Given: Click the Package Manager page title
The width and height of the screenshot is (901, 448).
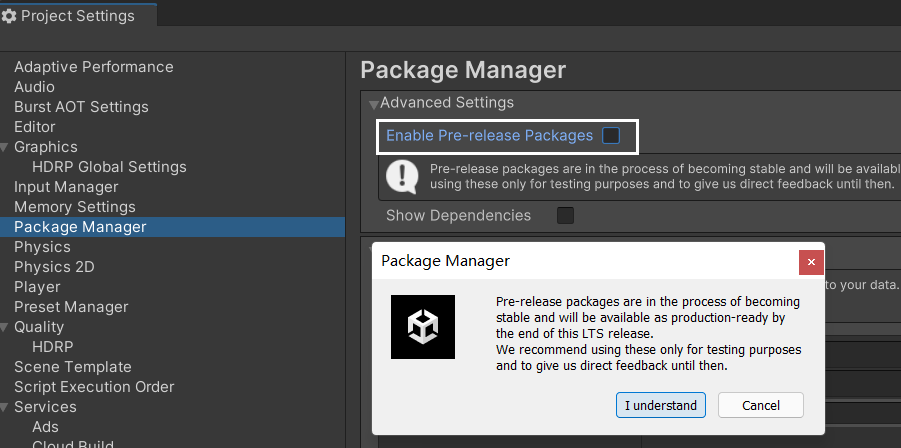Looking at the screenshot, I should [x=463, y=70].
